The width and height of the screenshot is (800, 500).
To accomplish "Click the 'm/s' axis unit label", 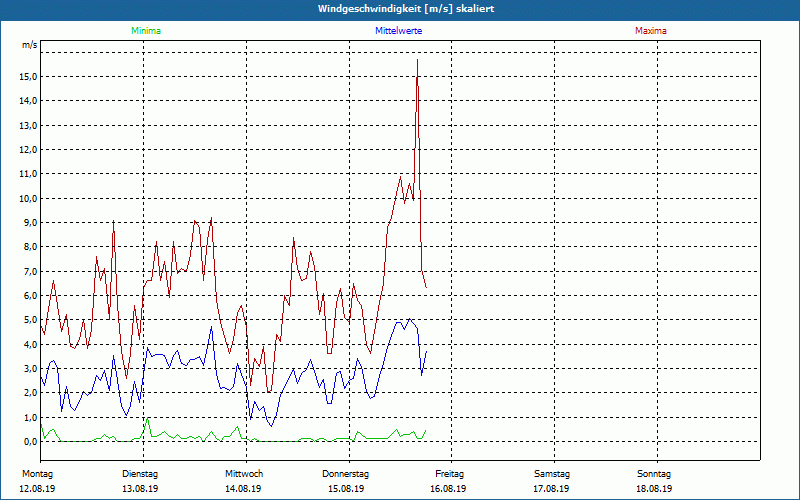I will point(29,45).
